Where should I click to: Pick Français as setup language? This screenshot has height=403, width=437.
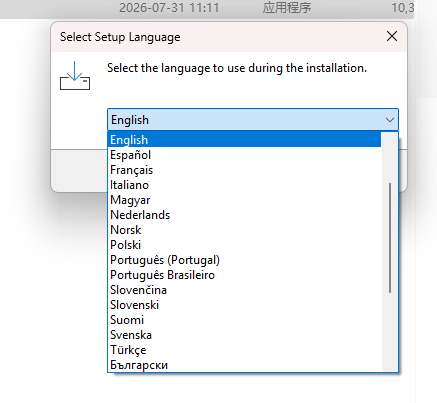click(x=244, y=170)
